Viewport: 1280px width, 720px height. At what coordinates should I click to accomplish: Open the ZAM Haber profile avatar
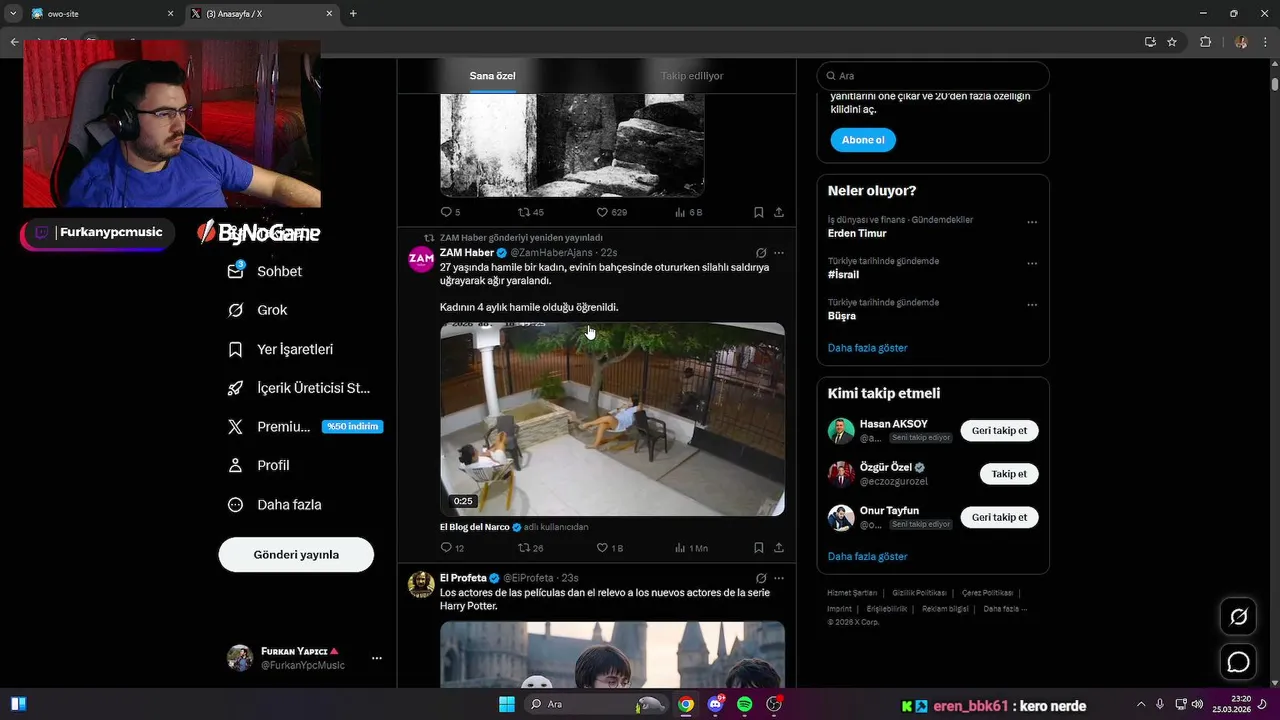pyautogui.click(x=421, y=259)
